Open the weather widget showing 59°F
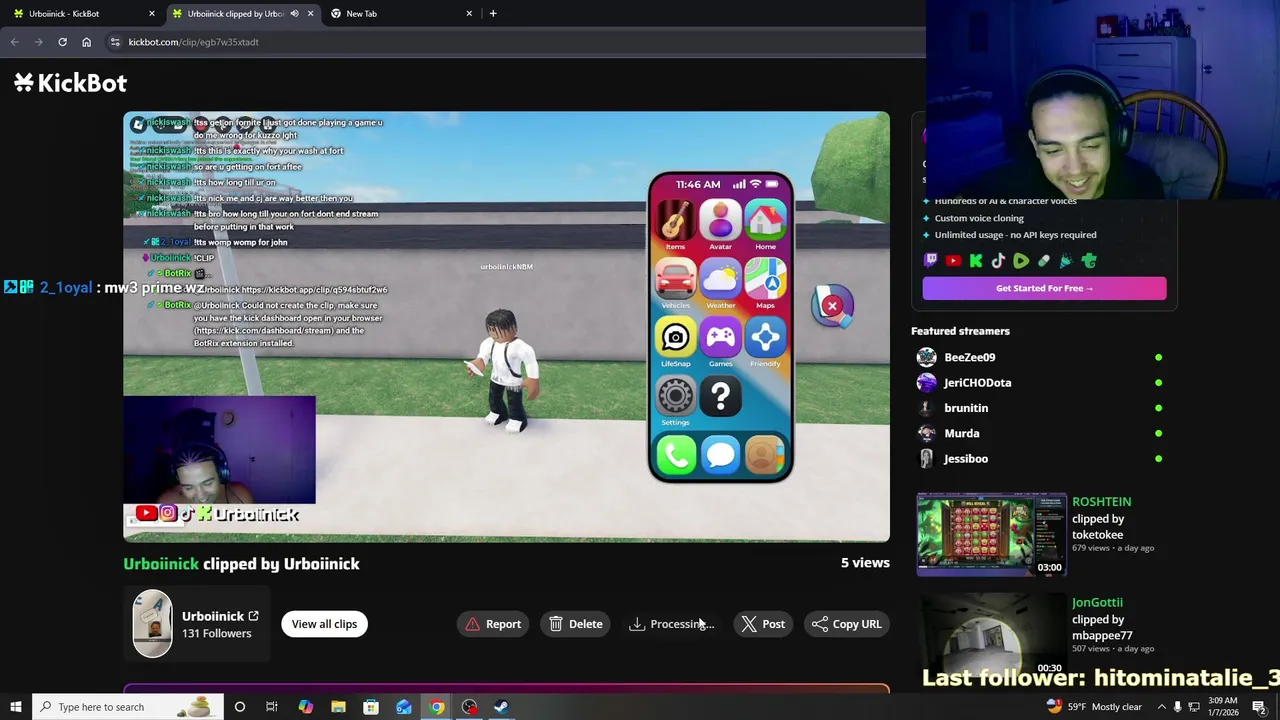The image size is (1280, 720). pyautogui.click(x=1094, y=707)
